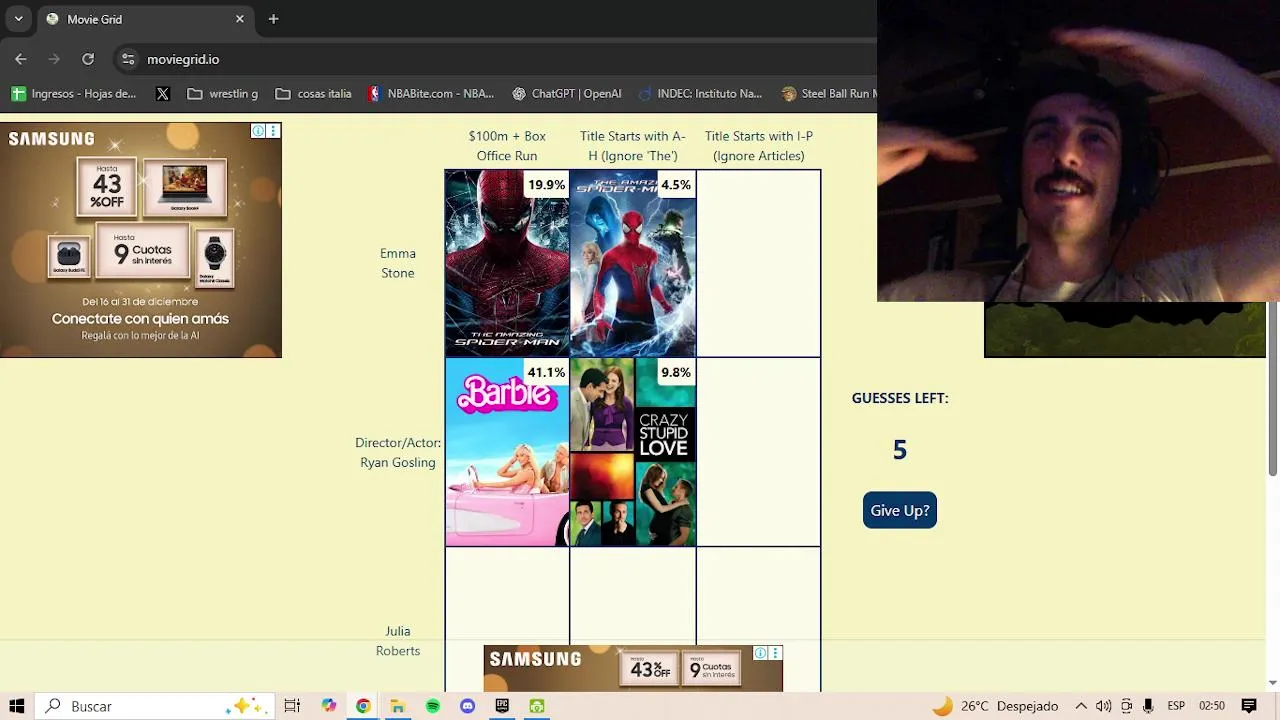Click the microphone tray icon

click(x=1148, y=706)
